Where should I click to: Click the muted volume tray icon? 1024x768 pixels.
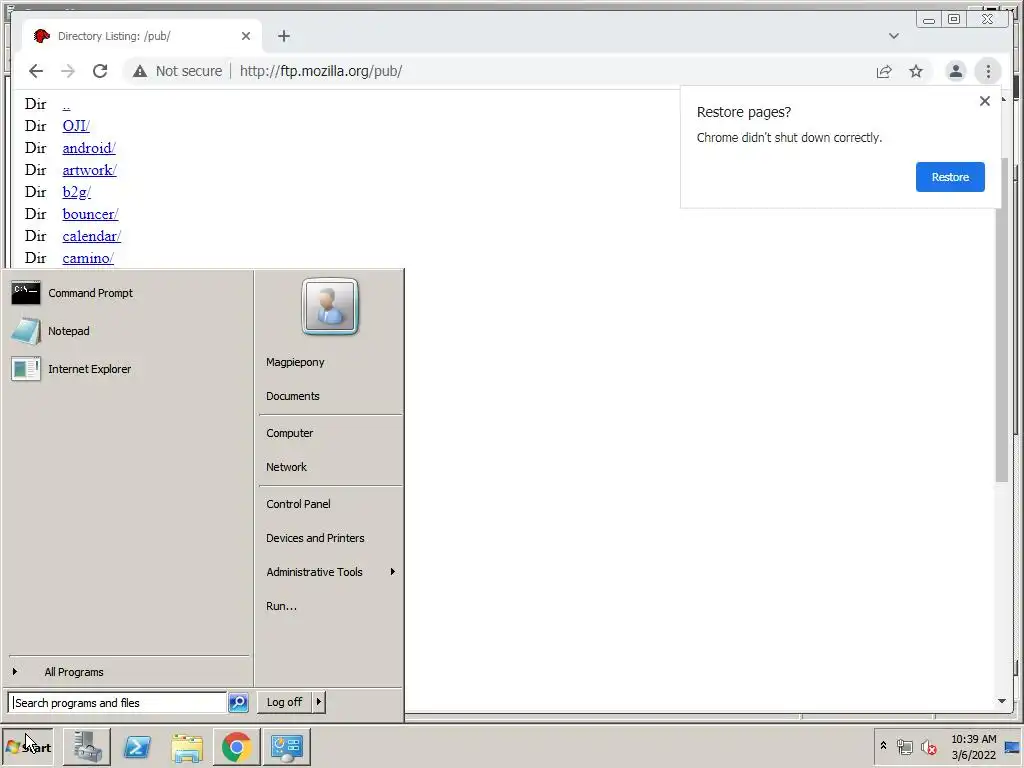929,746
